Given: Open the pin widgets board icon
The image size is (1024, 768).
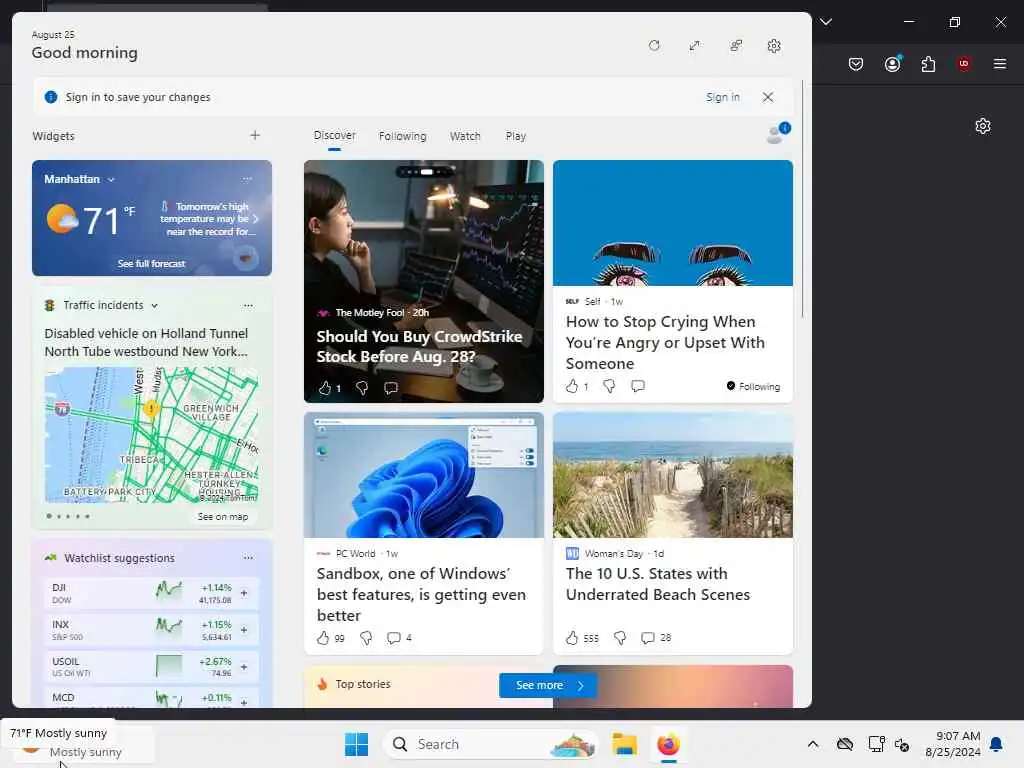Looking at the screenshot, I should coord(736,46).
